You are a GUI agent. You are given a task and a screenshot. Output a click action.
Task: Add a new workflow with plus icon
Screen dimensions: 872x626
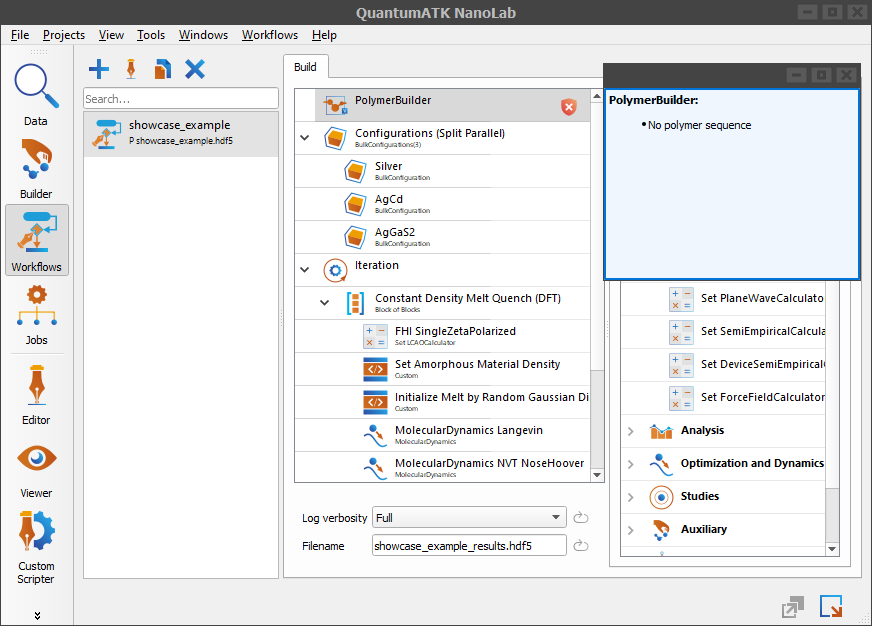(x=98, y=69)
